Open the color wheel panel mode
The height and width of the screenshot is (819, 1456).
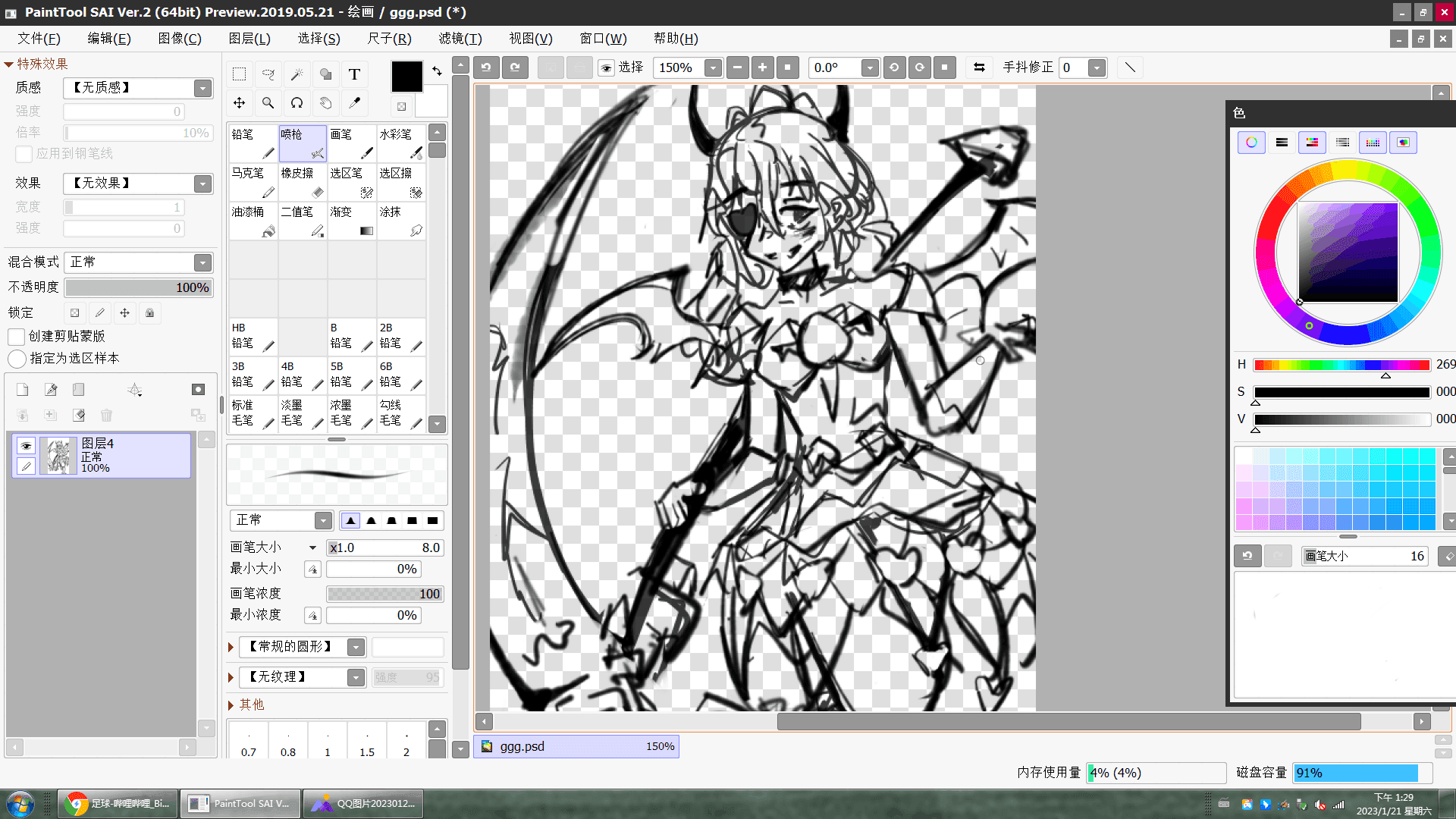pos(1251,143)
